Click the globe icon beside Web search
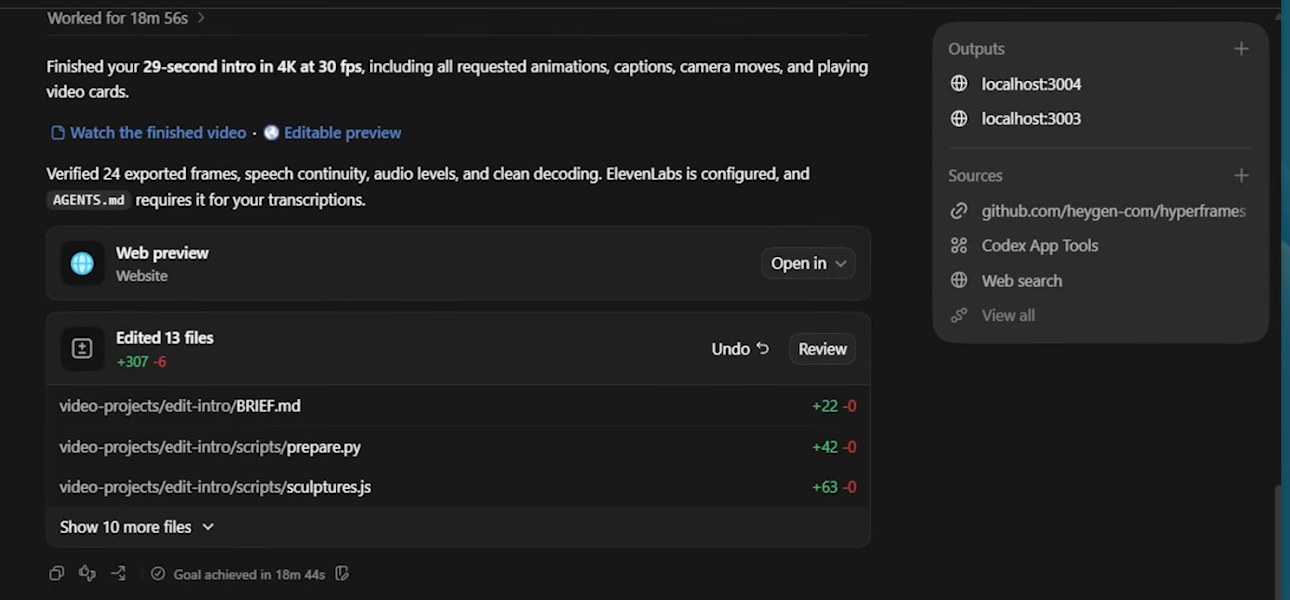The width and height of the screenshot is (1290, 600). pos(959,281)
